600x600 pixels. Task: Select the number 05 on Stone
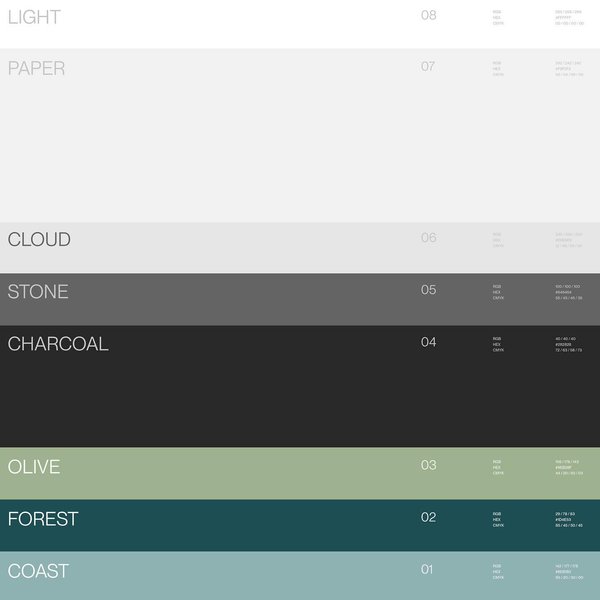(429, 290)
